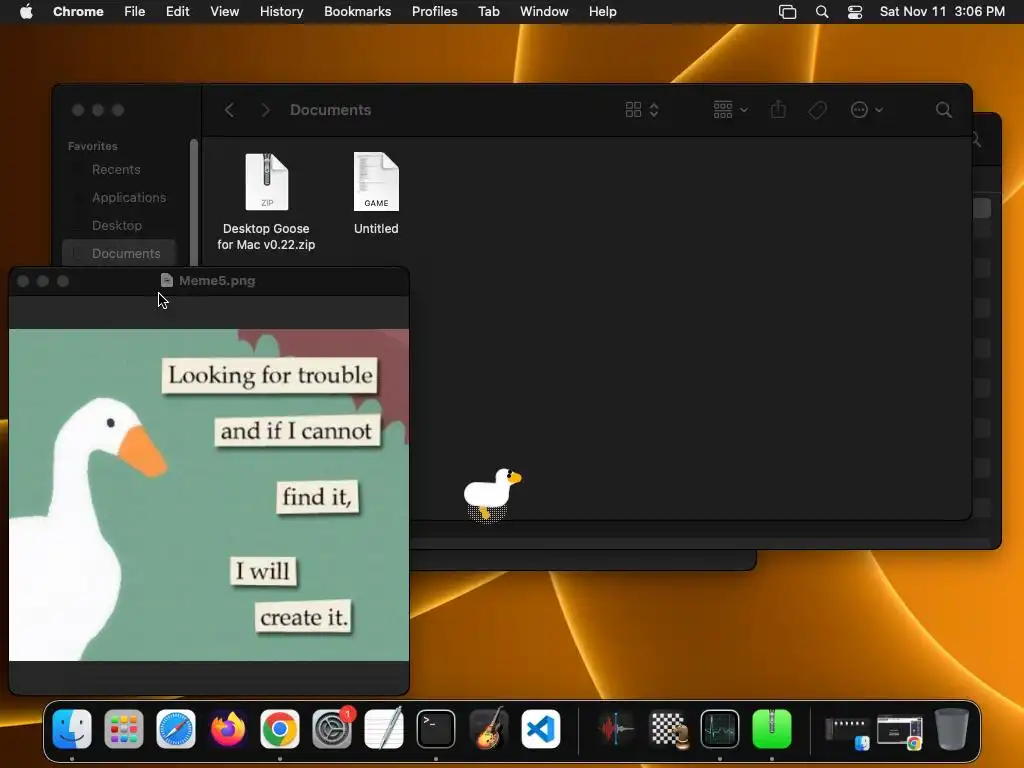Click the Finder sidebar scrollbar
Image resolution: width=1024 pixels, height=768 pixels.
point(193,202)
